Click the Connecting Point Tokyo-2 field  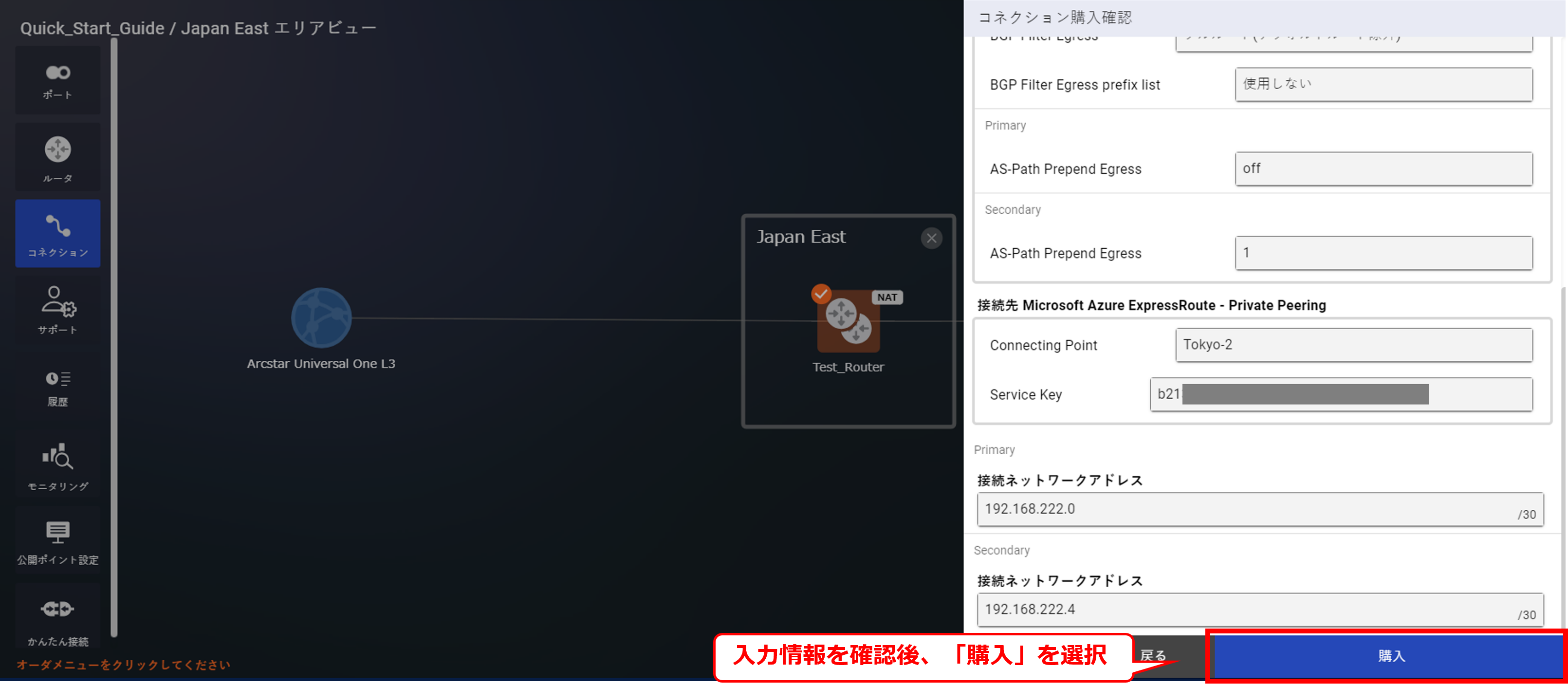(x=1353, y=345)
